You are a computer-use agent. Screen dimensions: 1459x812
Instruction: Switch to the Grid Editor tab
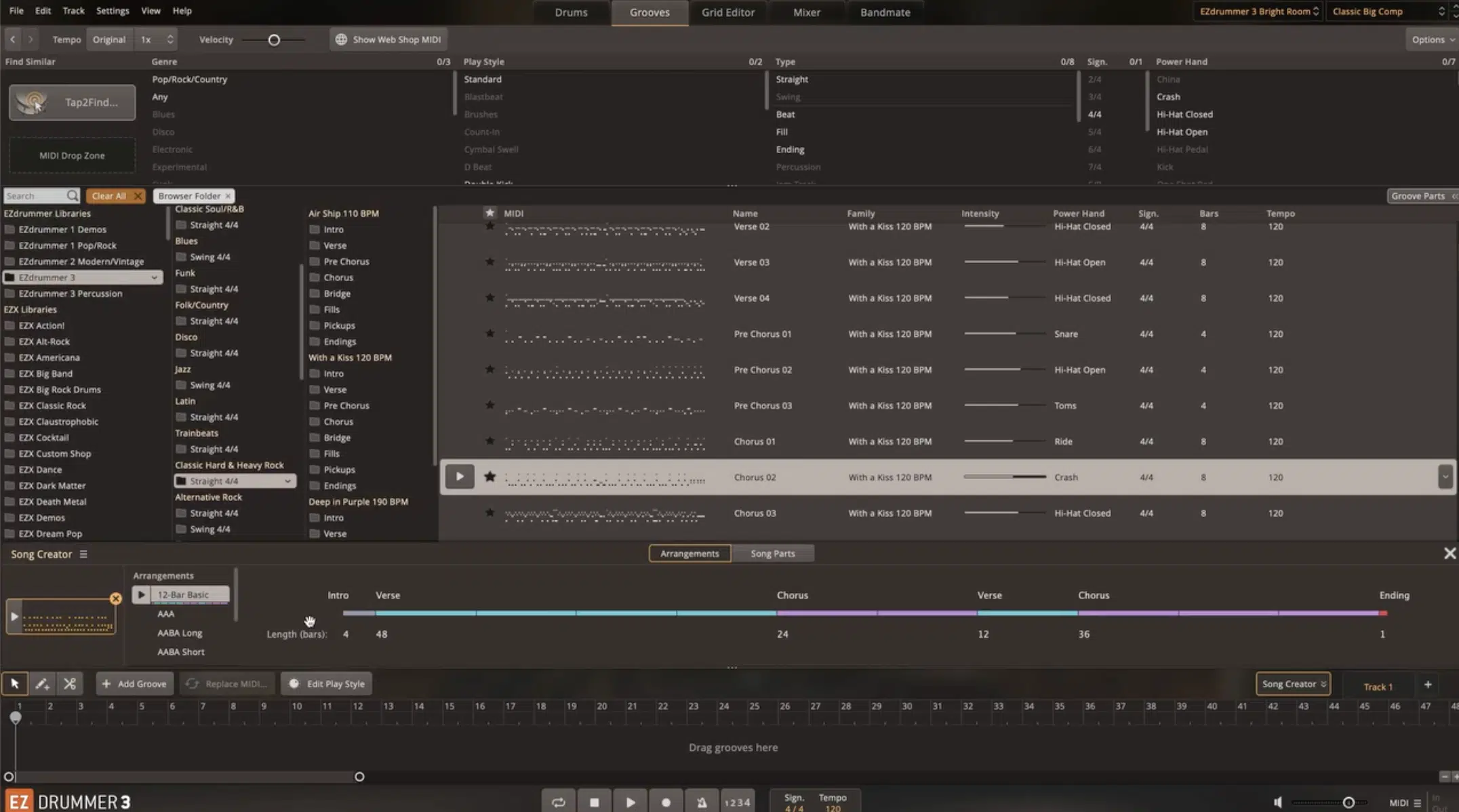[728, 12]
